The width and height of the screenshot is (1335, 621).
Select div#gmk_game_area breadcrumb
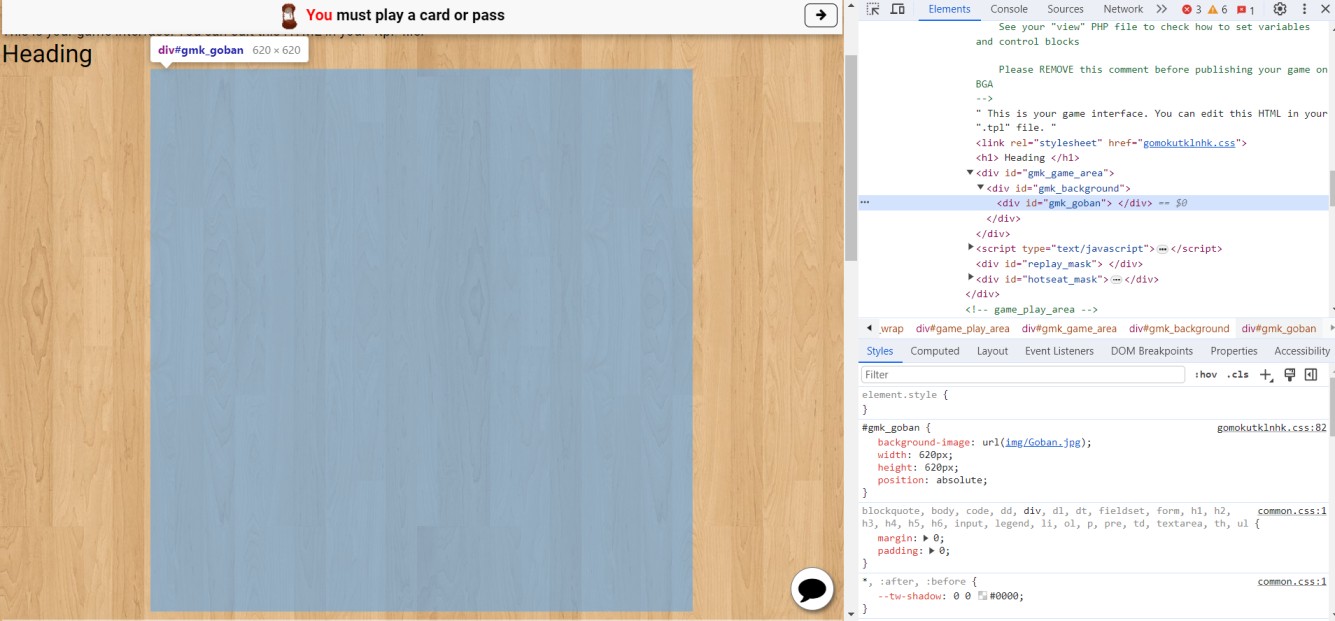tap(1069, 328)
